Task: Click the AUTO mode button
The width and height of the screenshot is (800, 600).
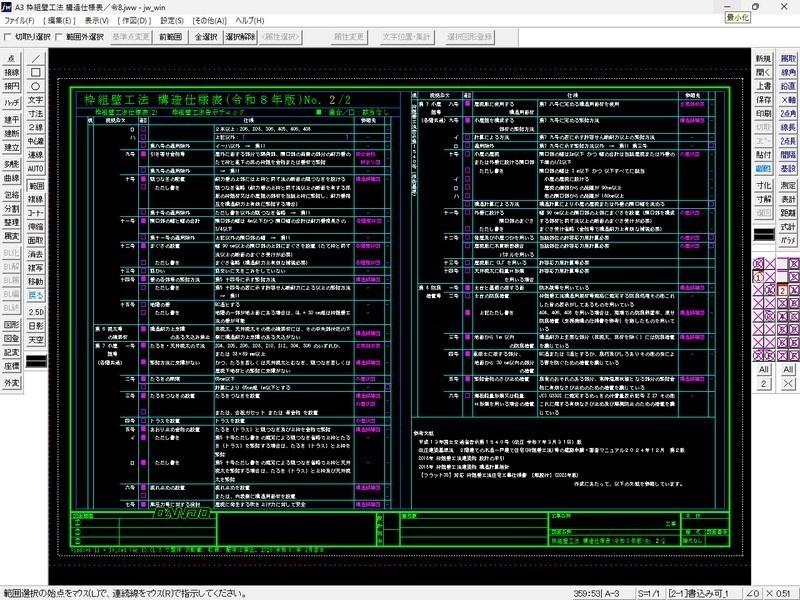Action: (36, 169)
